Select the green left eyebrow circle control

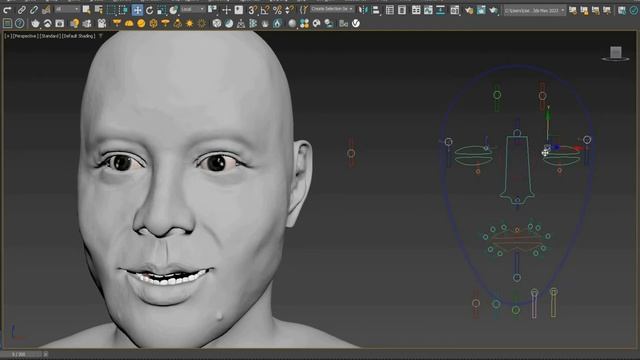(x=497, y=95)
